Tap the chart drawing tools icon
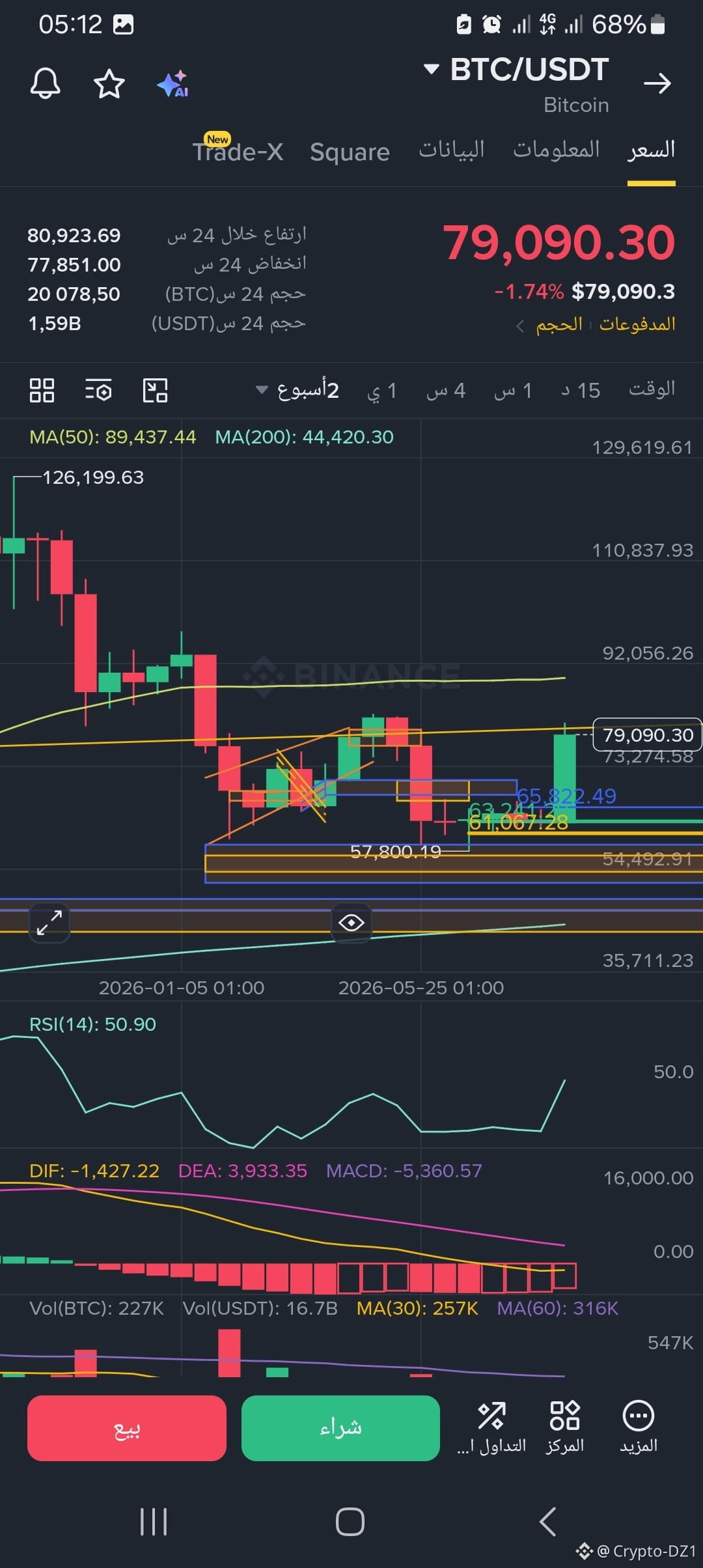This screenshot has height=1568, width=703. pyautogui.click(x=155, y=391)
